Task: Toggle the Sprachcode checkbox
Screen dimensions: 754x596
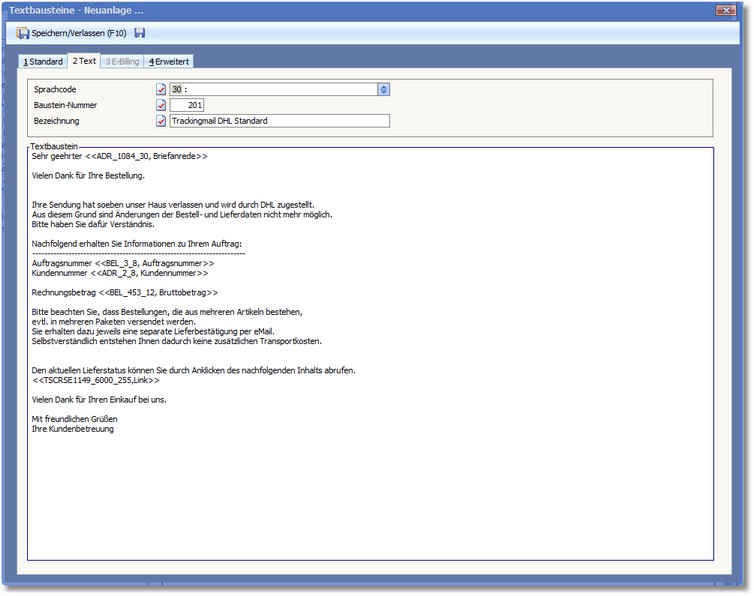Action: pyautogui.click(x=161, y=90)
